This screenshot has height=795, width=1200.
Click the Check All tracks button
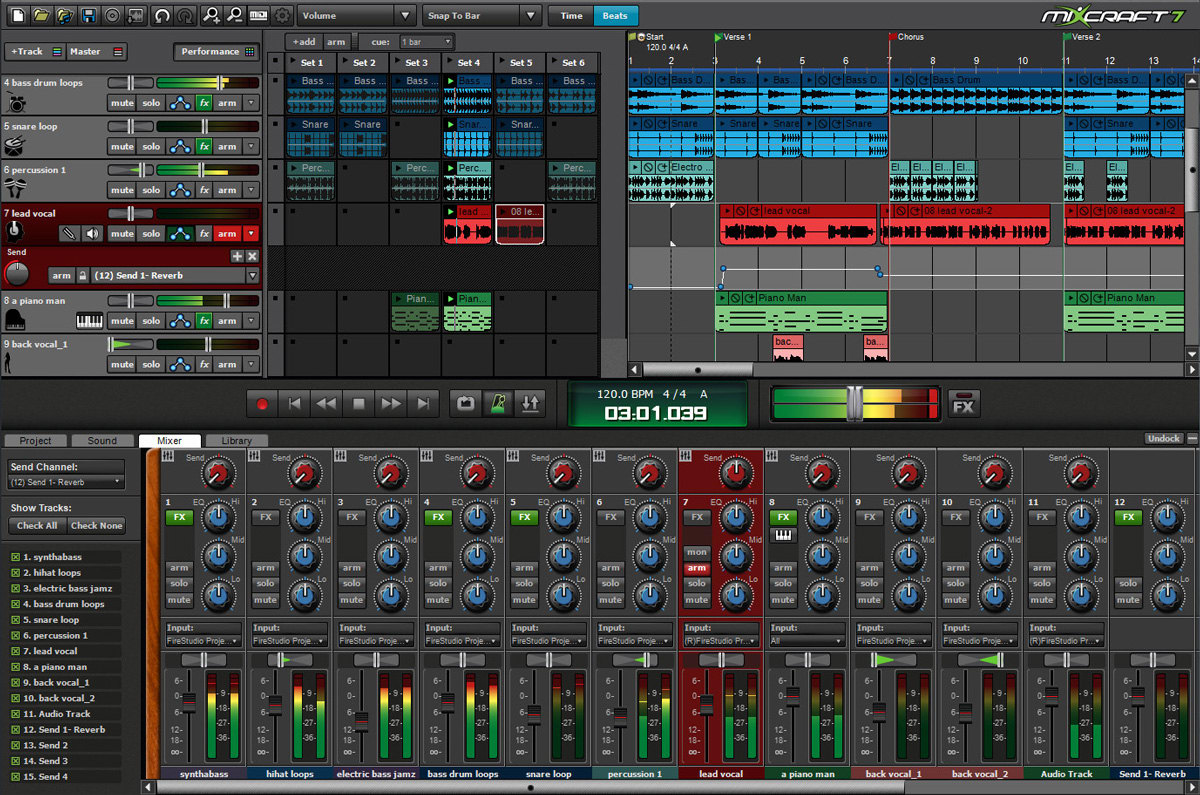[37, 525]
